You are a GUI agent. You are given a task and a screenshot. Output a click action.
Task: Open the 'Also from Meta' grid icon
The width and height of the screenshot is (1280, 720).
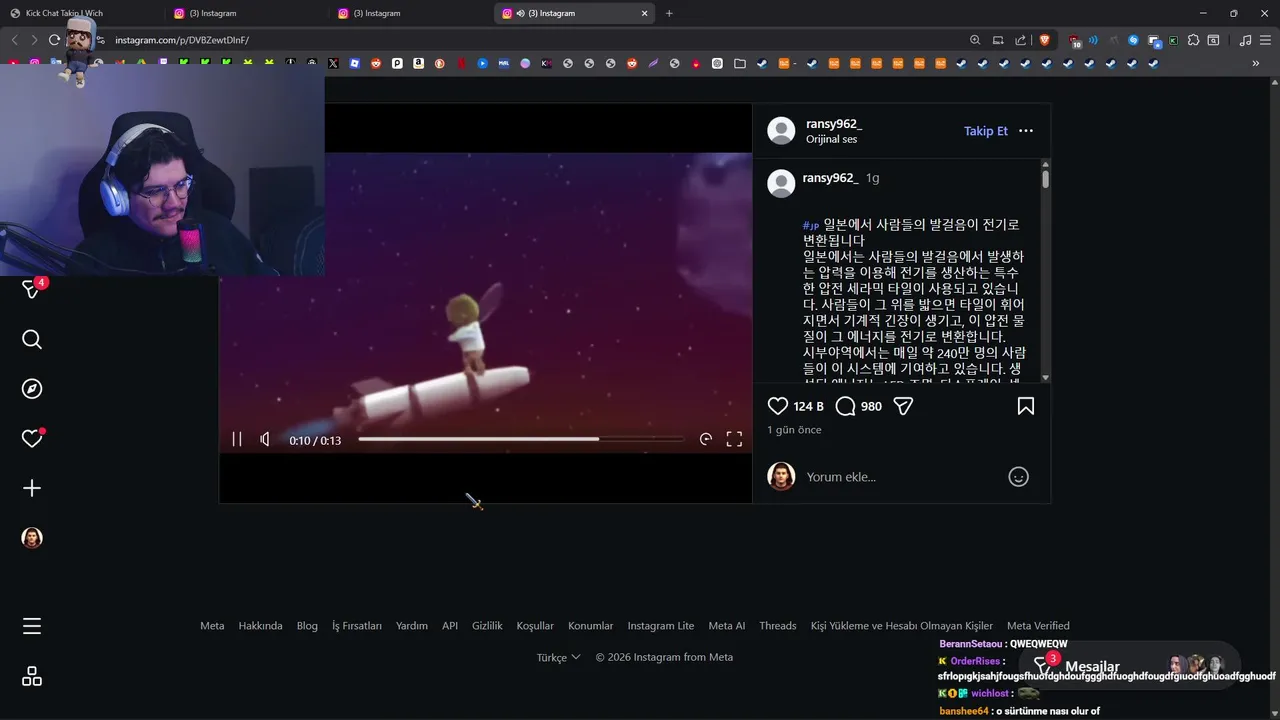click(x=32, y=677)
